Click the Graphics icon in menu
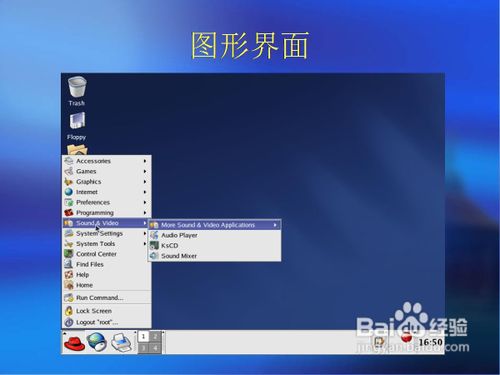This screenshot has height=375, width=500. (69, 182)
